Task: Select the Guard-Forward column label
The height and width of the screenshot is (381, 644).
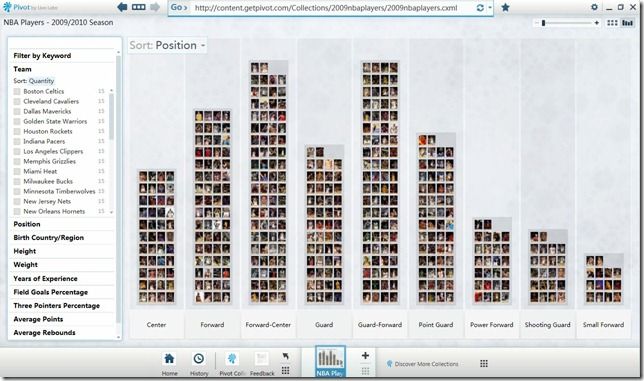Action: 380,325
